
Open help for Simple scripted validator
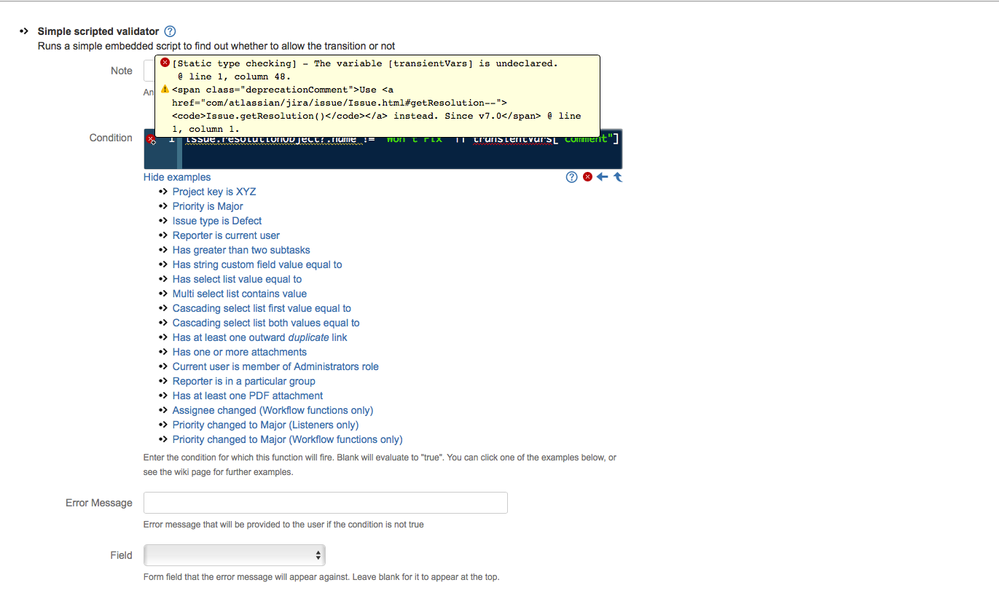coord(170,31)
